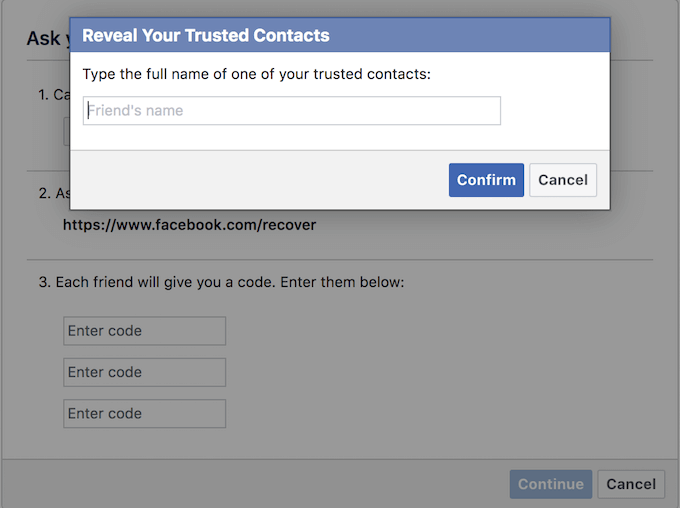
Task: Focus the second Enter code field
Action: (x=145, y=372)
